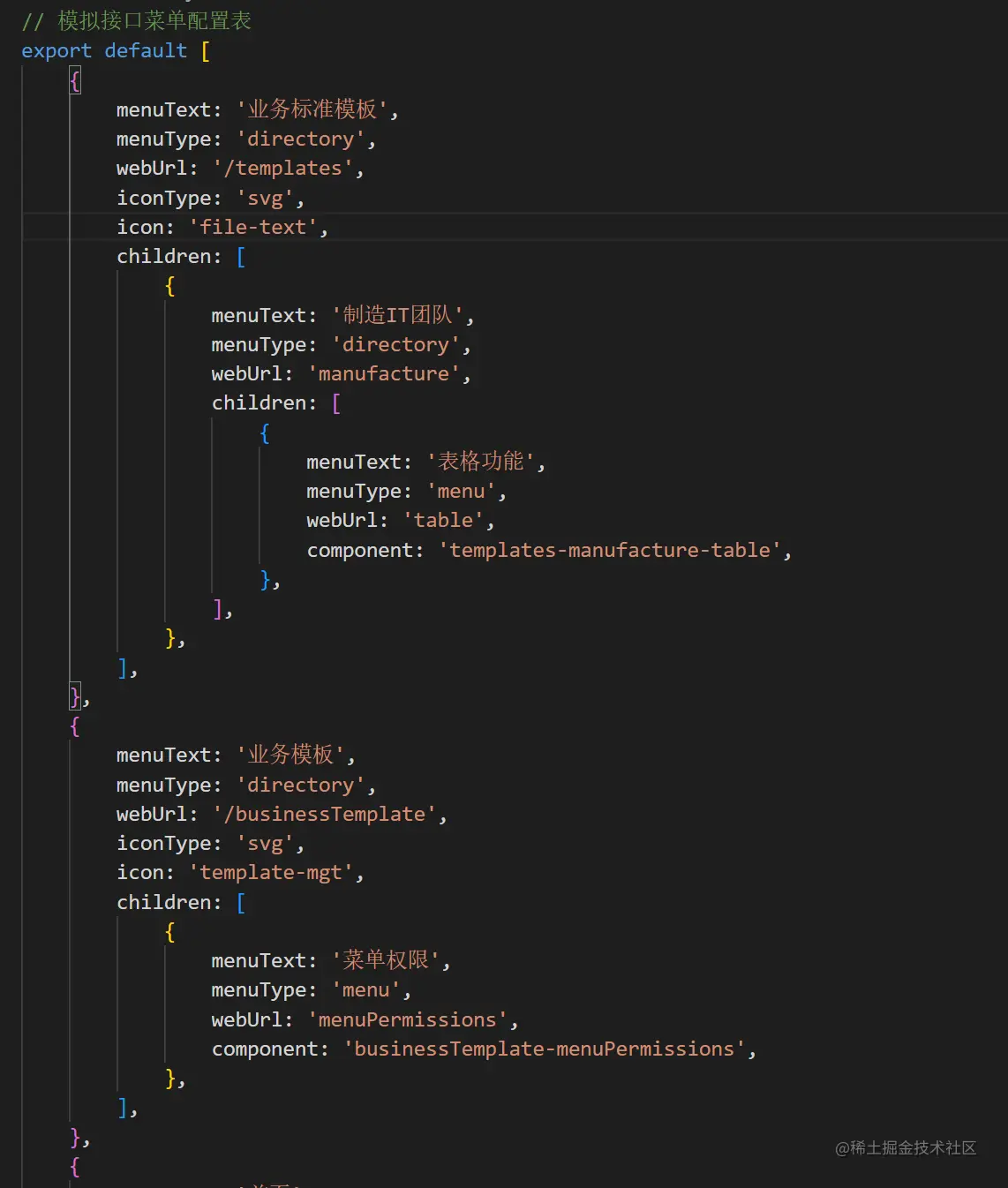Click 'directory' value below '业务标准模板'
The height and width of the screenshot is (1188, 1008).
300,139
